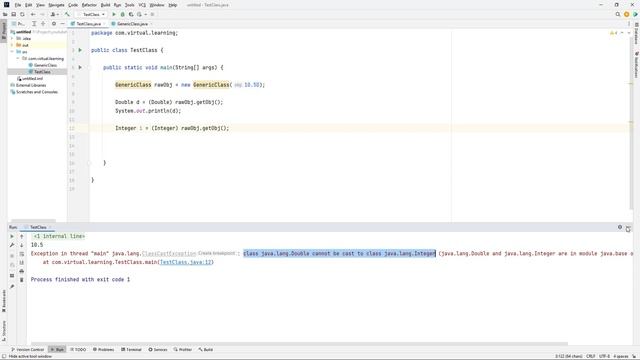
Task: Open the File menu
Action: 18,5
